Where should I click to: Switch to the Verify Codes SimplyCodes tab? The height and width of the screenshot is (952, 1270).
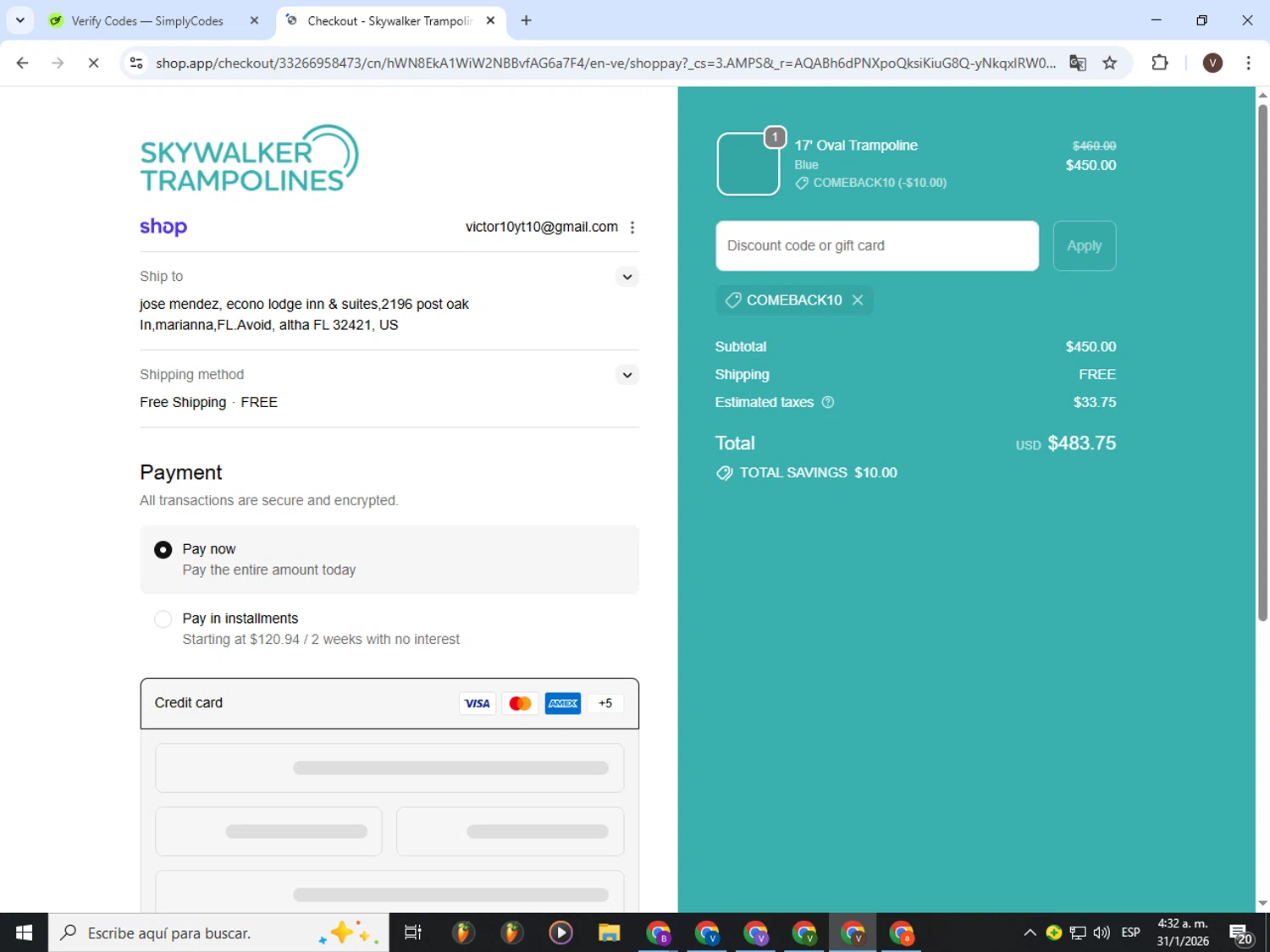pyautogui.click(x=148, y=21)
